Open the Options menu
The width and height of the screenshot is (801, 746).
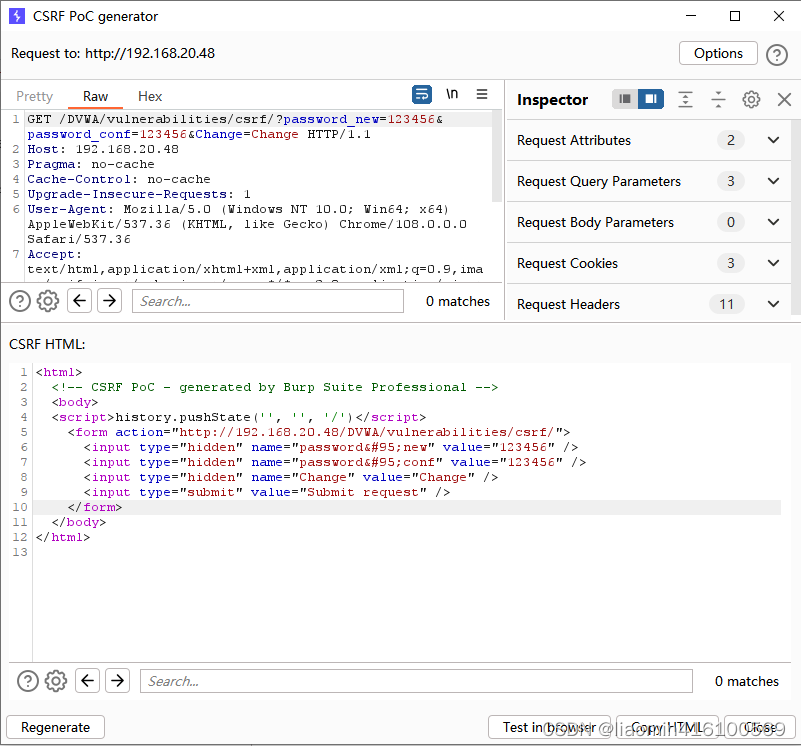[718, 53]
